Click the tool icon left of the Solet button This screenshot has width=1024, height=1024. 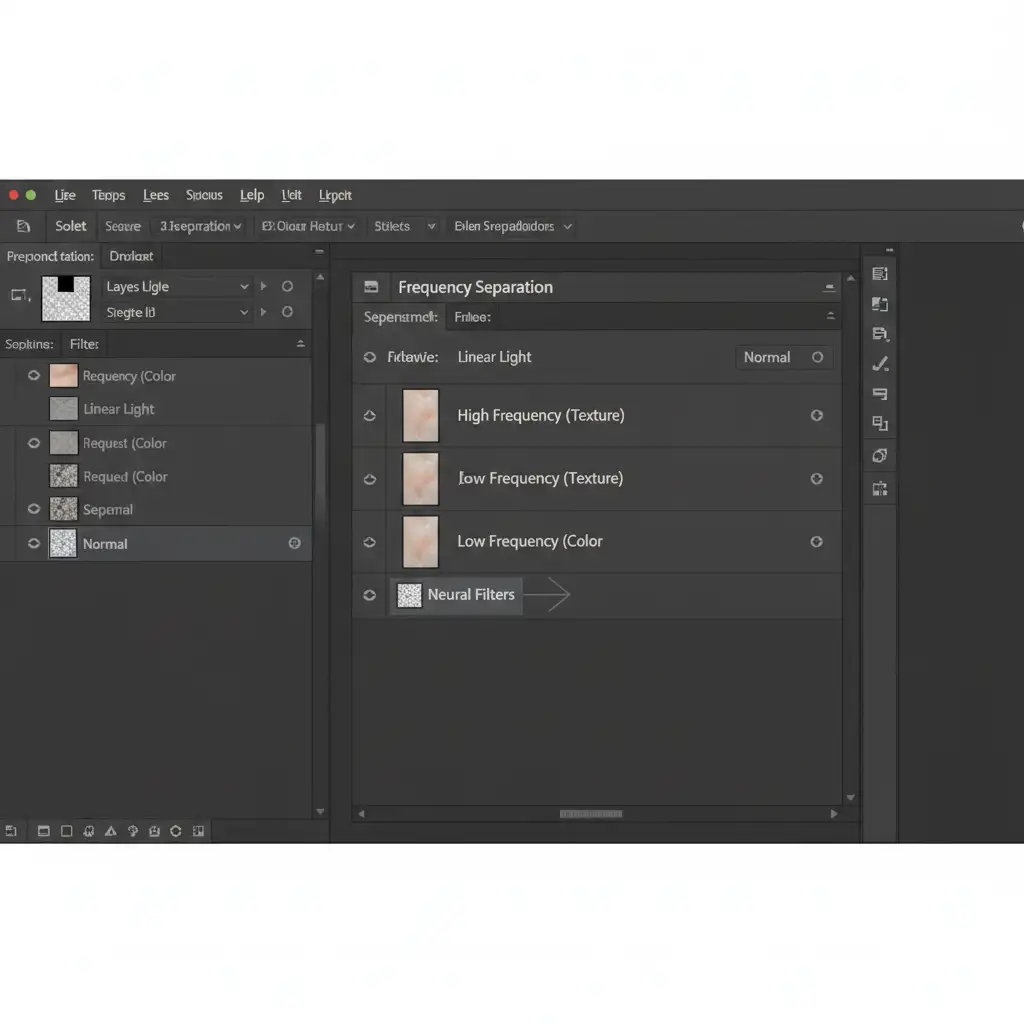pyautogui.click(x=23, y=226)
